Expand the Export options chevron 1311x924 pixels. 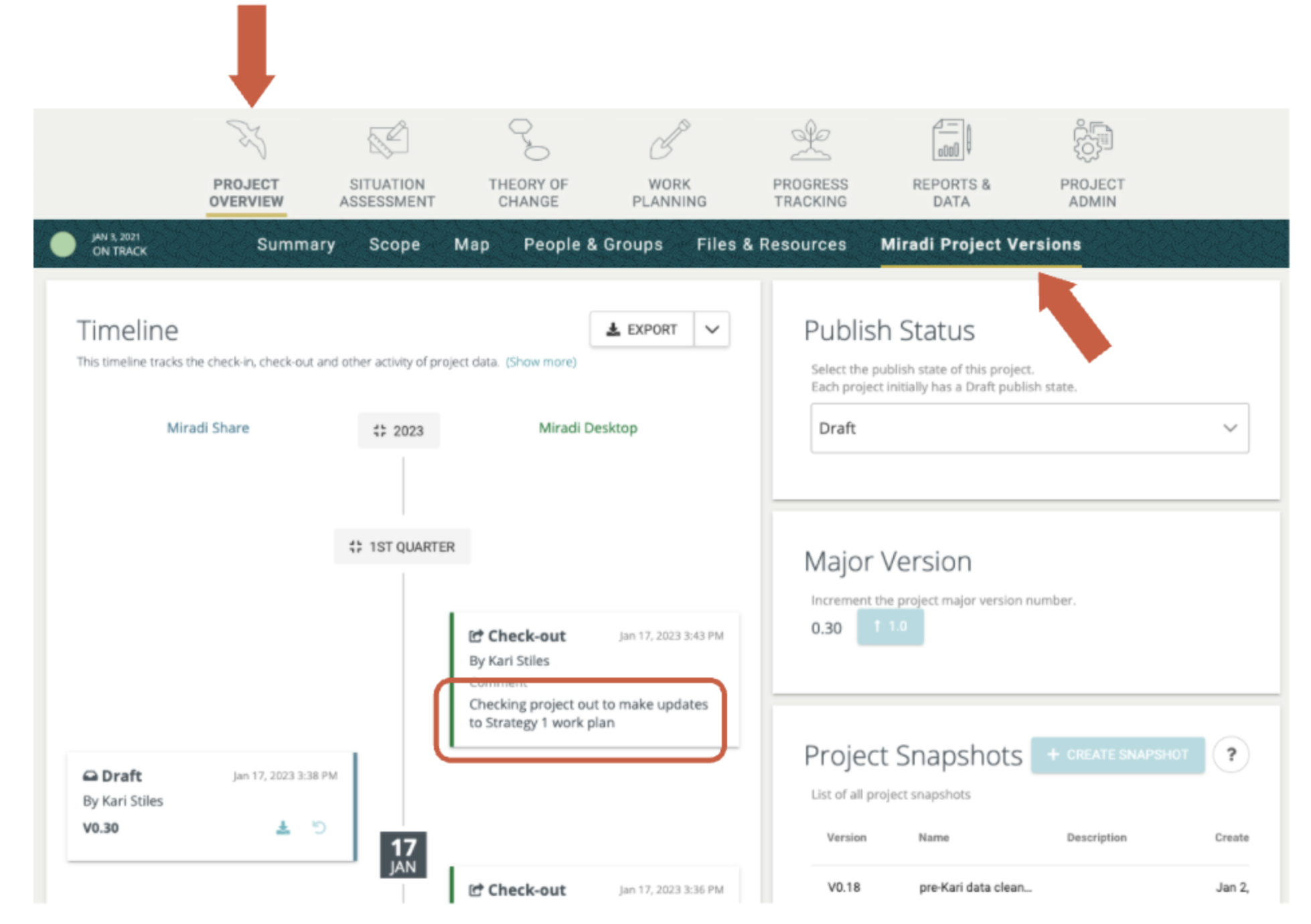point(712,329)
